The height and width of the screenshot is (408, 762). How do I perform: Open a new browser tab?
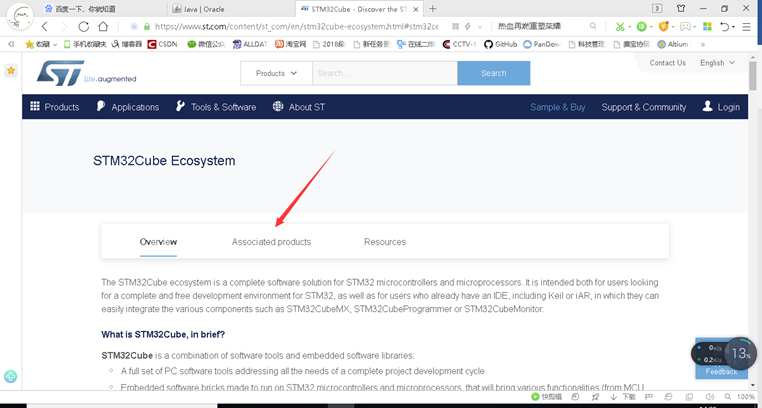(433, 9)
